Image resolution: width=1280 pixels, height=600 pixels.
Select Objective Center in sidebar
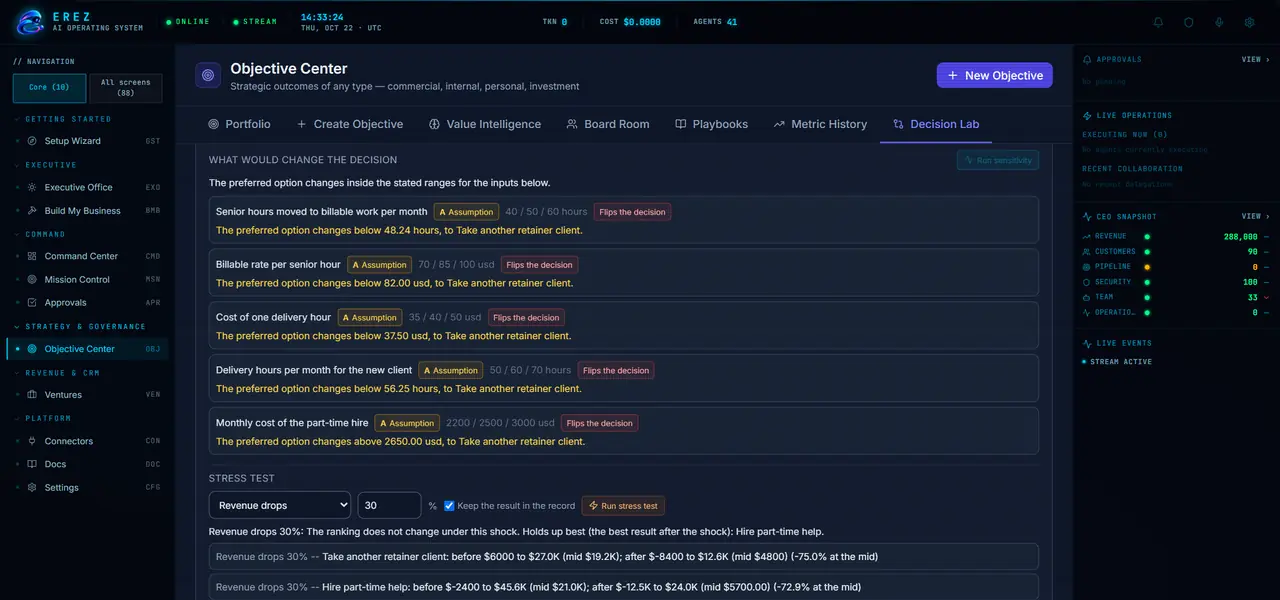[x=87, y=349]
